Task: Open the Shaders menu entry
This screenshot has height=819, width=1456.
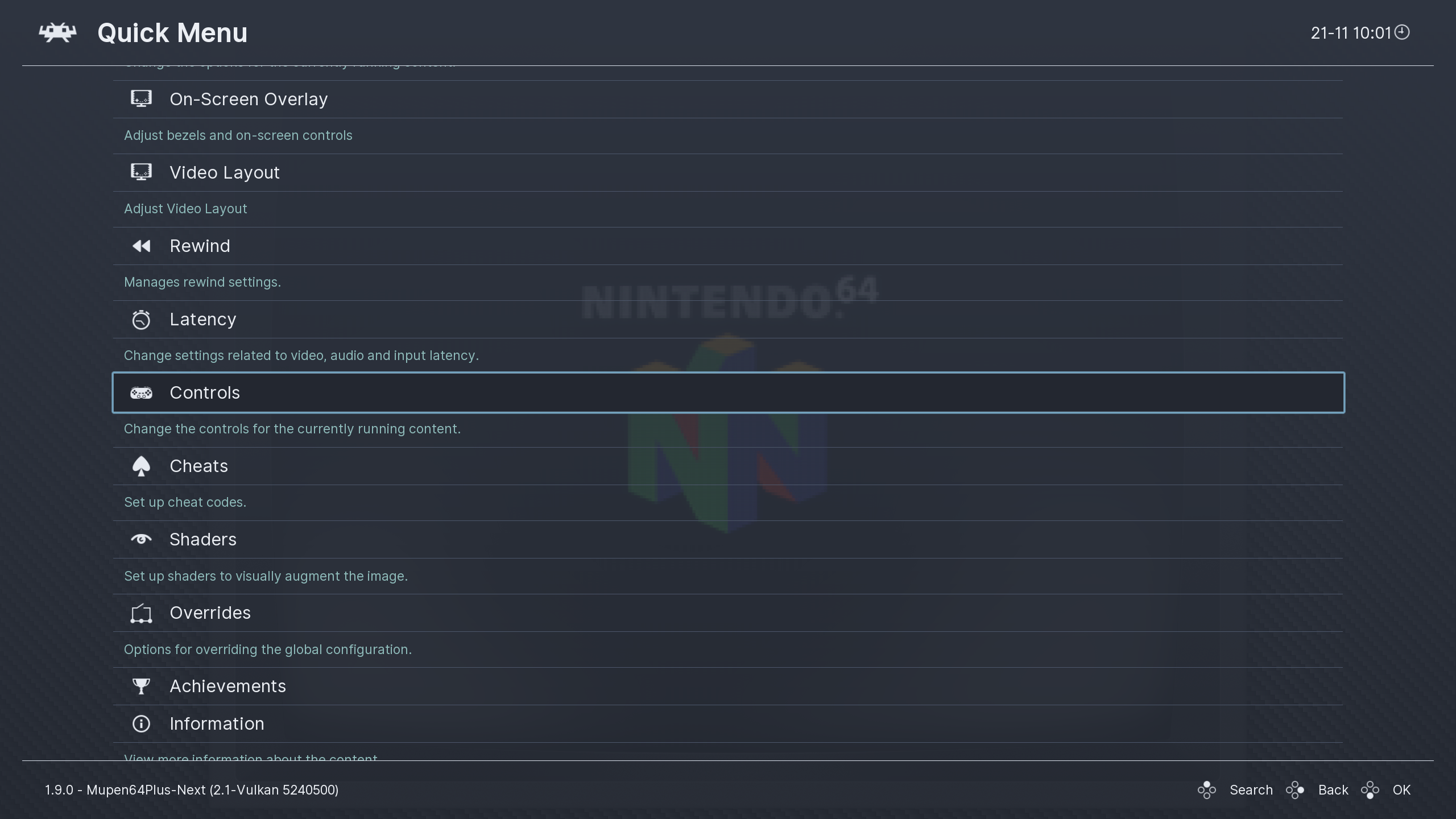Action: click(x=728, y=539)
